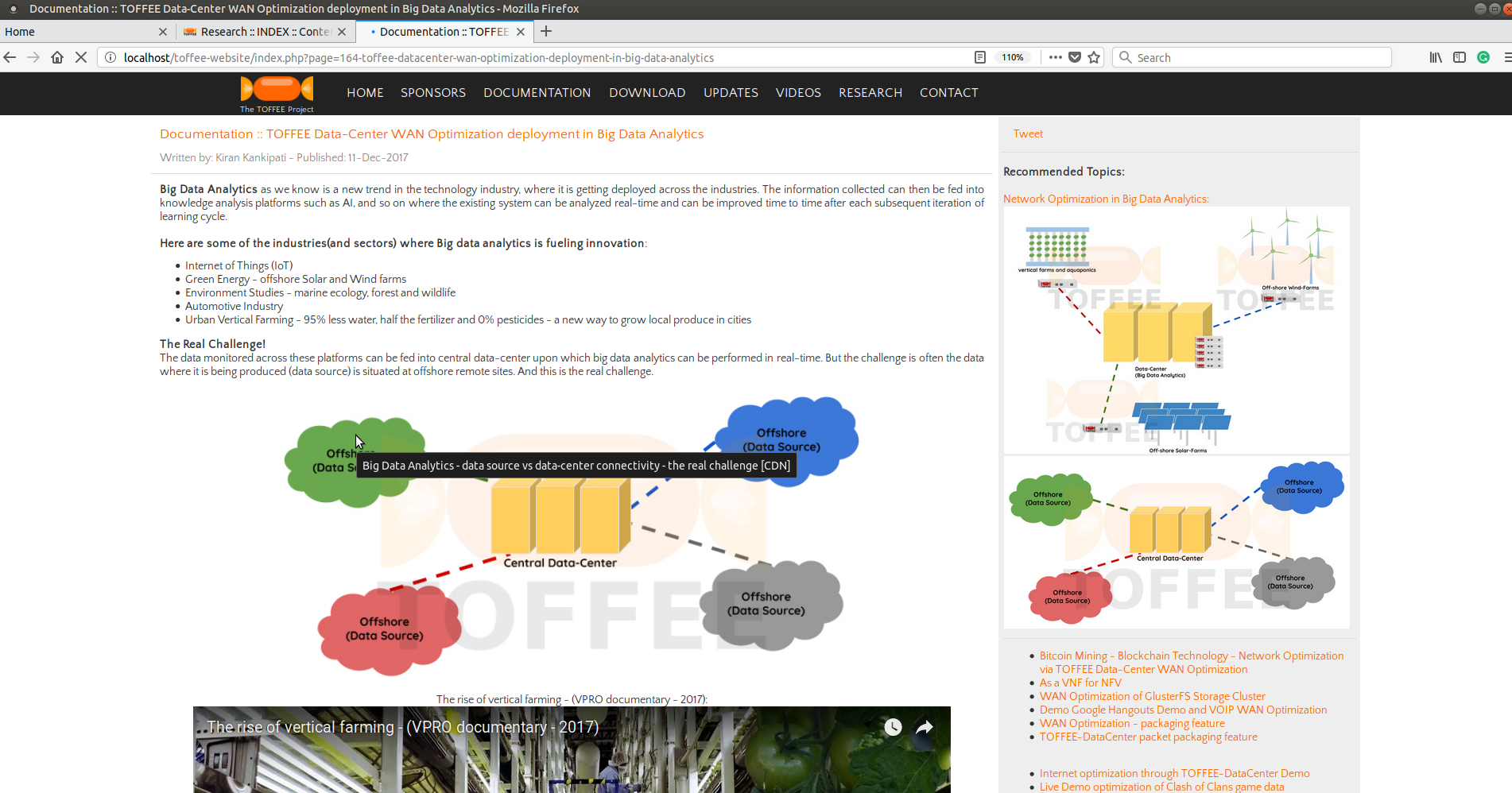The height and width of the screenshot is (793, 1512).
Task: Open Network Optimization in Big Data Analytics link
Action: pyautogui.click(x=1106, y=199)
